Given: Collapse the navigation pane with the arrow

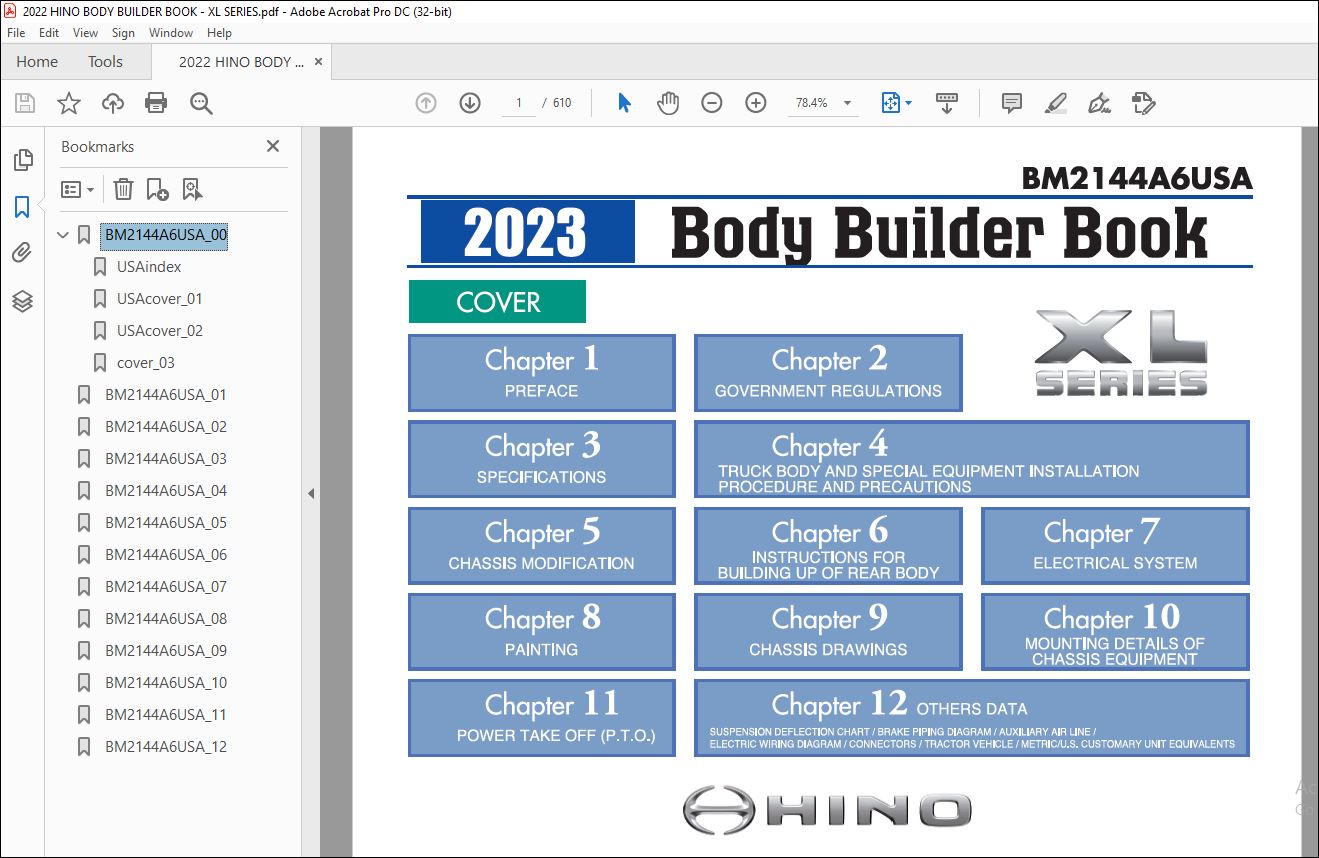Looking at the screenshot, I should pos(310,493).
